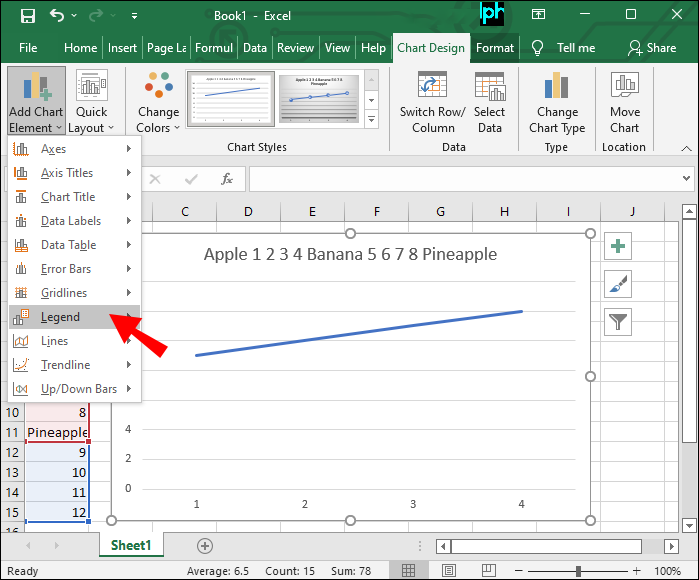Switch to the View tab
Viewport: 699px width, 580px height.
tap(337, 48)
